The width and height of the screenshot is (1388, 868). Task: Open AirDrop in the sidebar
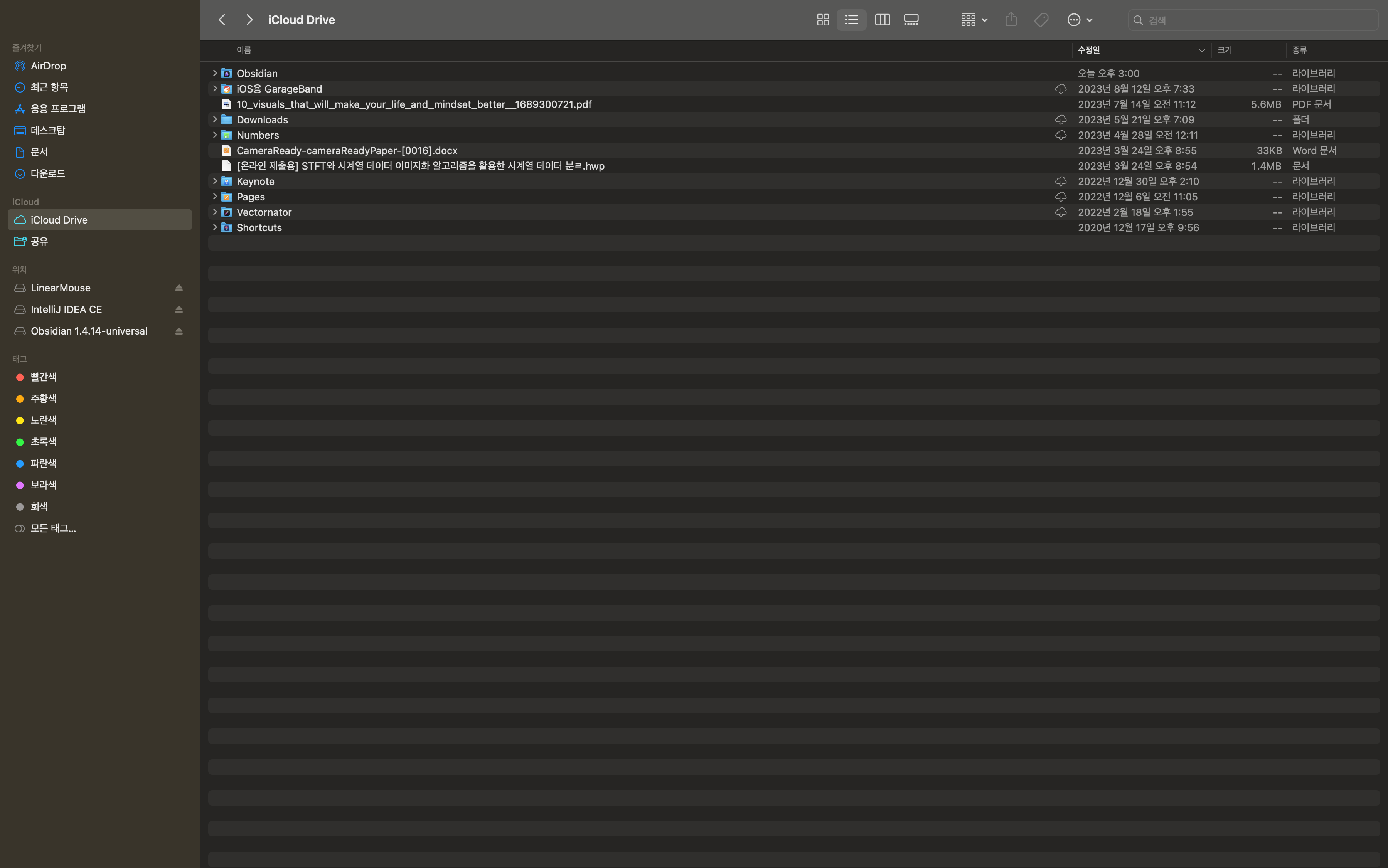click(48, 66)
